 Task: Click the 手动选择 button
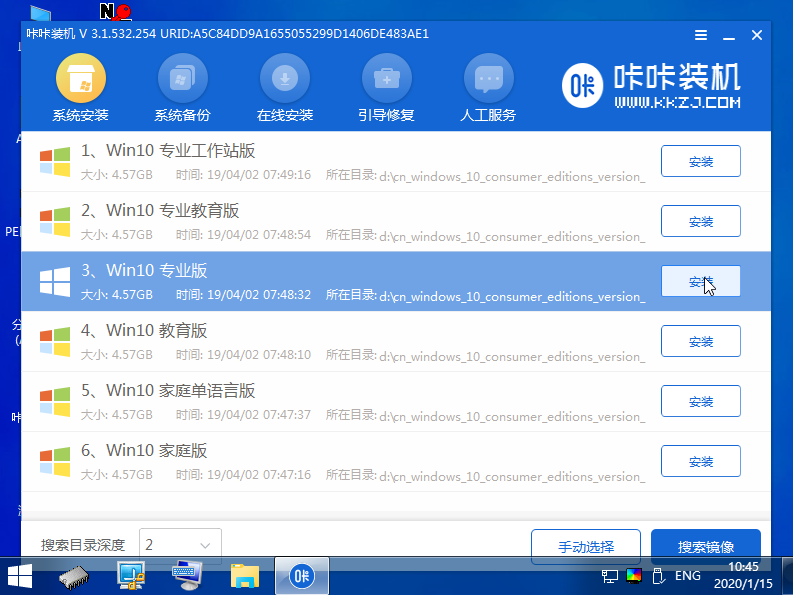click(x=586, y=547)
